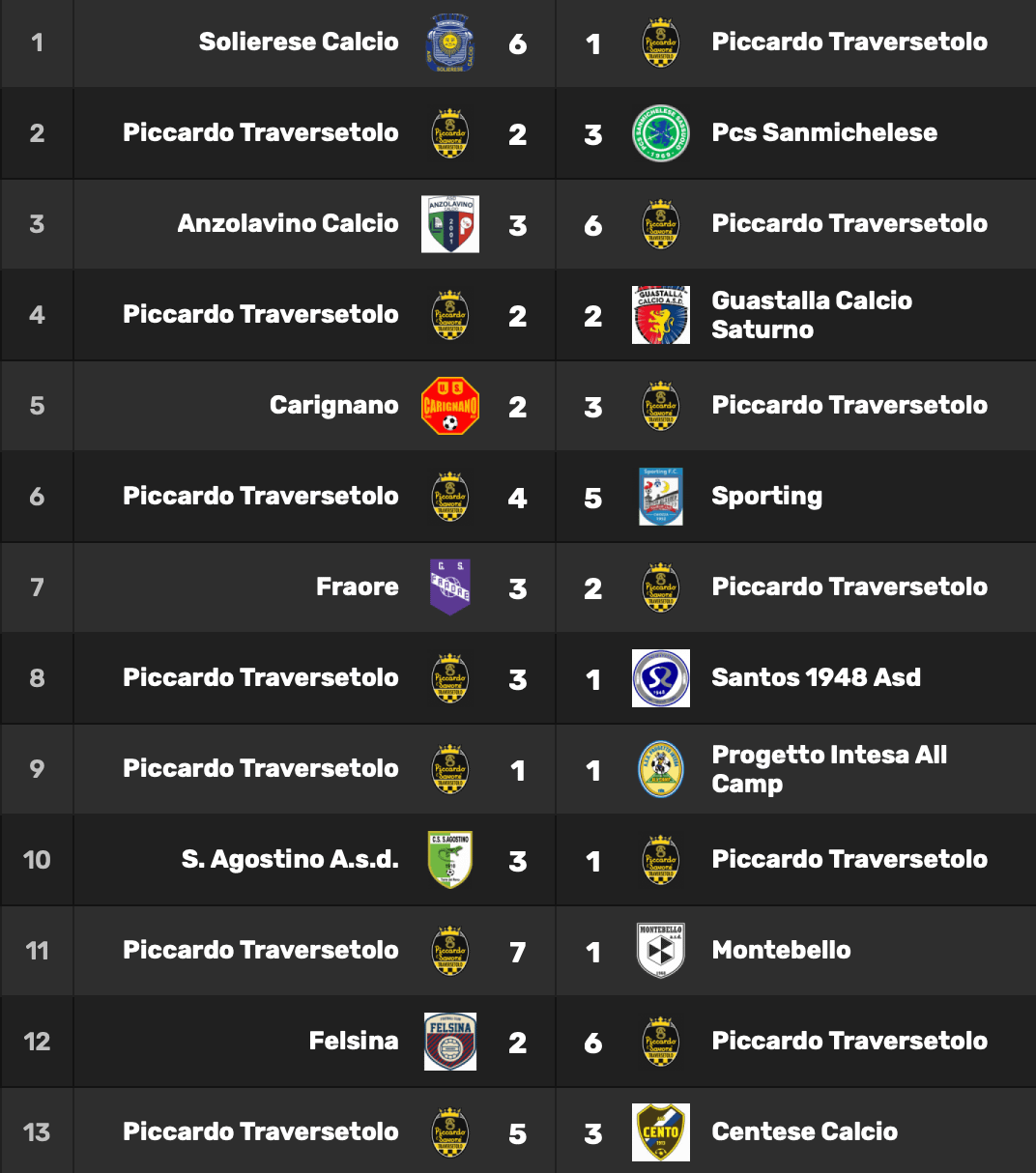Select the Anzolavino Calcio shield logo
1036x1173 pixels.
click(x=450, y=224)
